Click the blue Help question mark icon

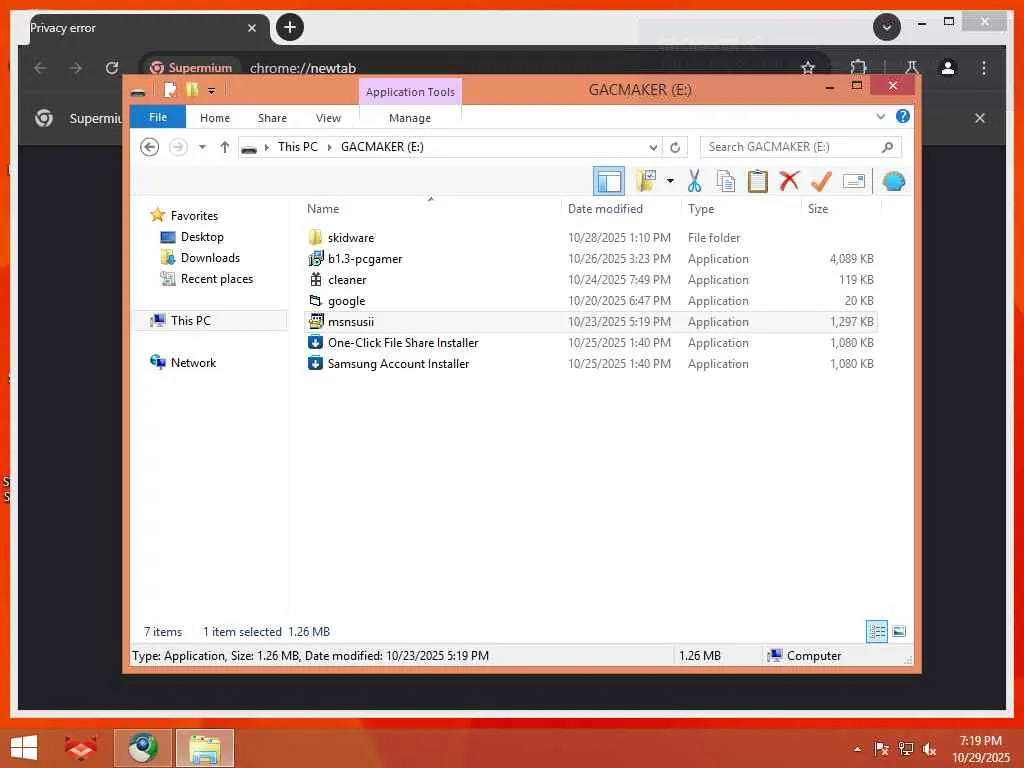click(x=903, y=116)
